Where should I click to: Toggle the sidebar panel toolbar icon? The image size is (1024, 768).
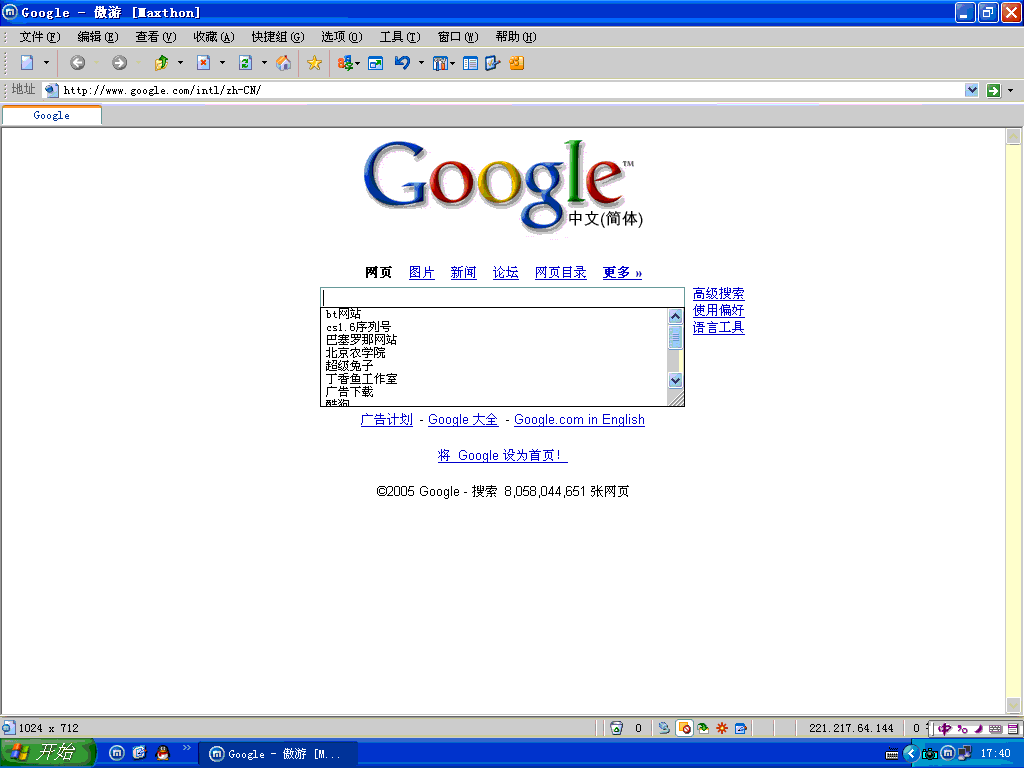(470, 63)
